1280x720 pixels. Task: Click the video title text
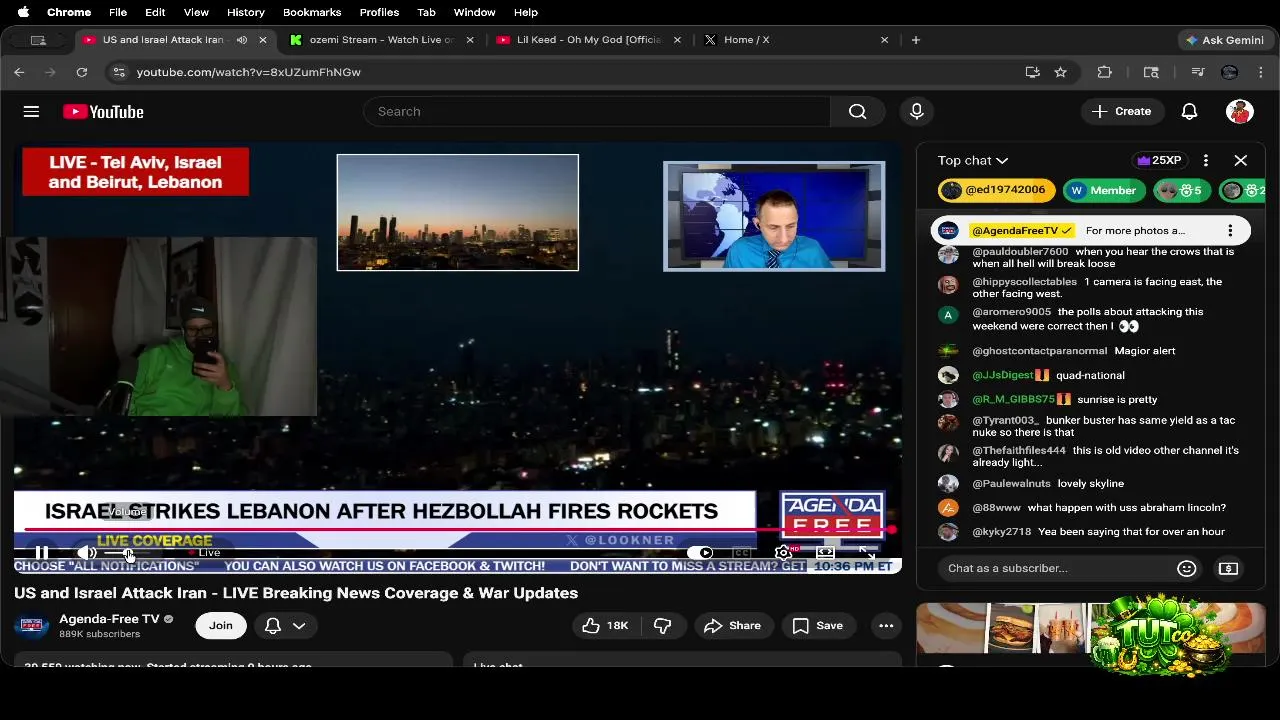point(296,593)
